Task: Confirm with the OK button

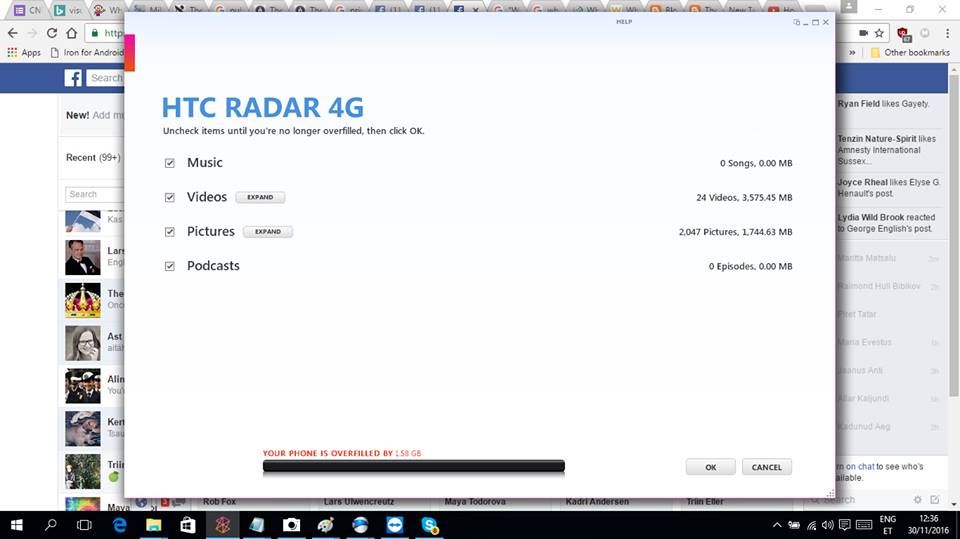Action: pyautogui.click(x=710, y=467)
